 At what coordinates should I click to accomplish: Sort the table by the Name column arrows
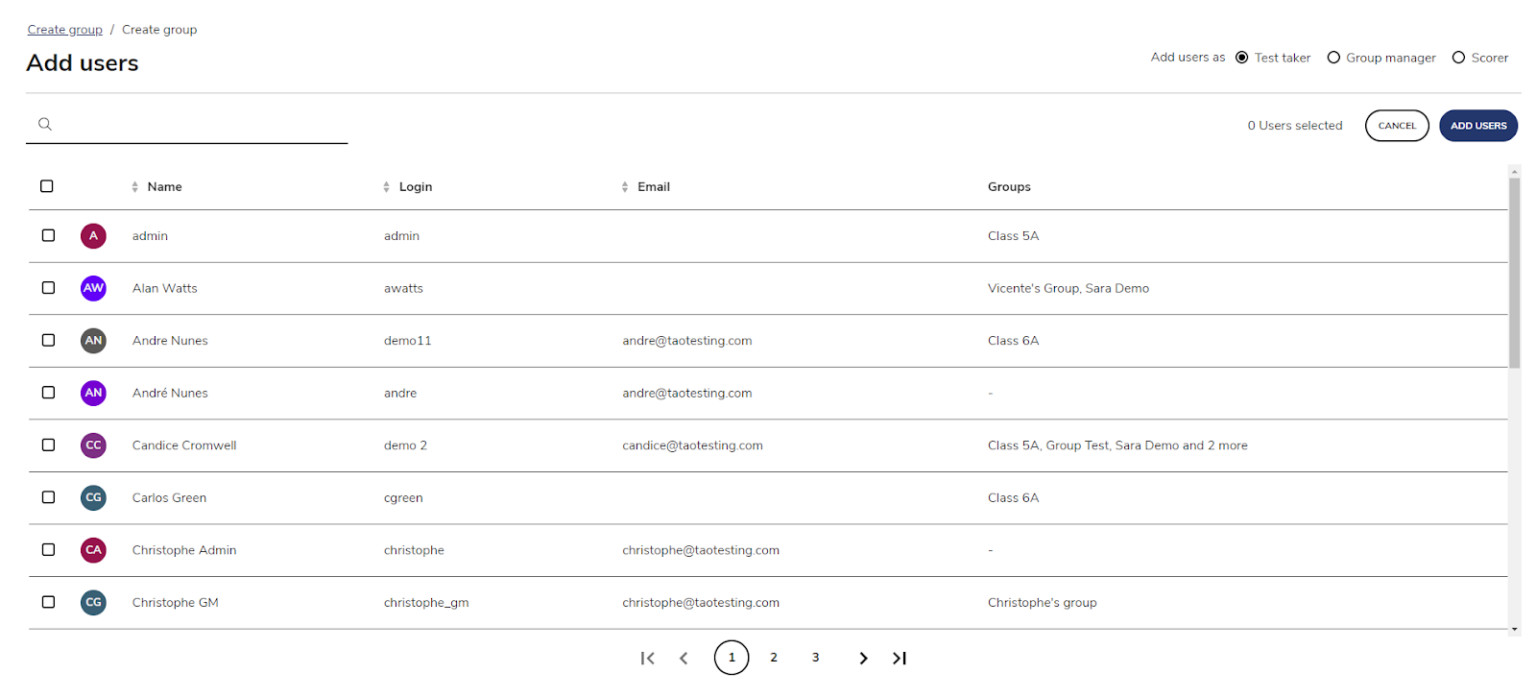pos(136,186)
